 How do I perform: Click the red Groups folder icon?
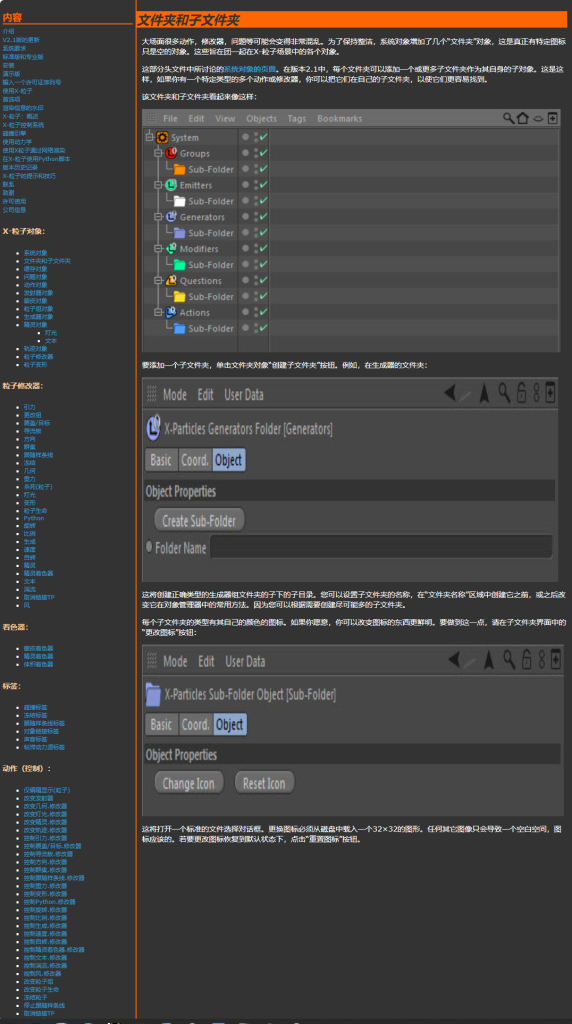[171, 153]
